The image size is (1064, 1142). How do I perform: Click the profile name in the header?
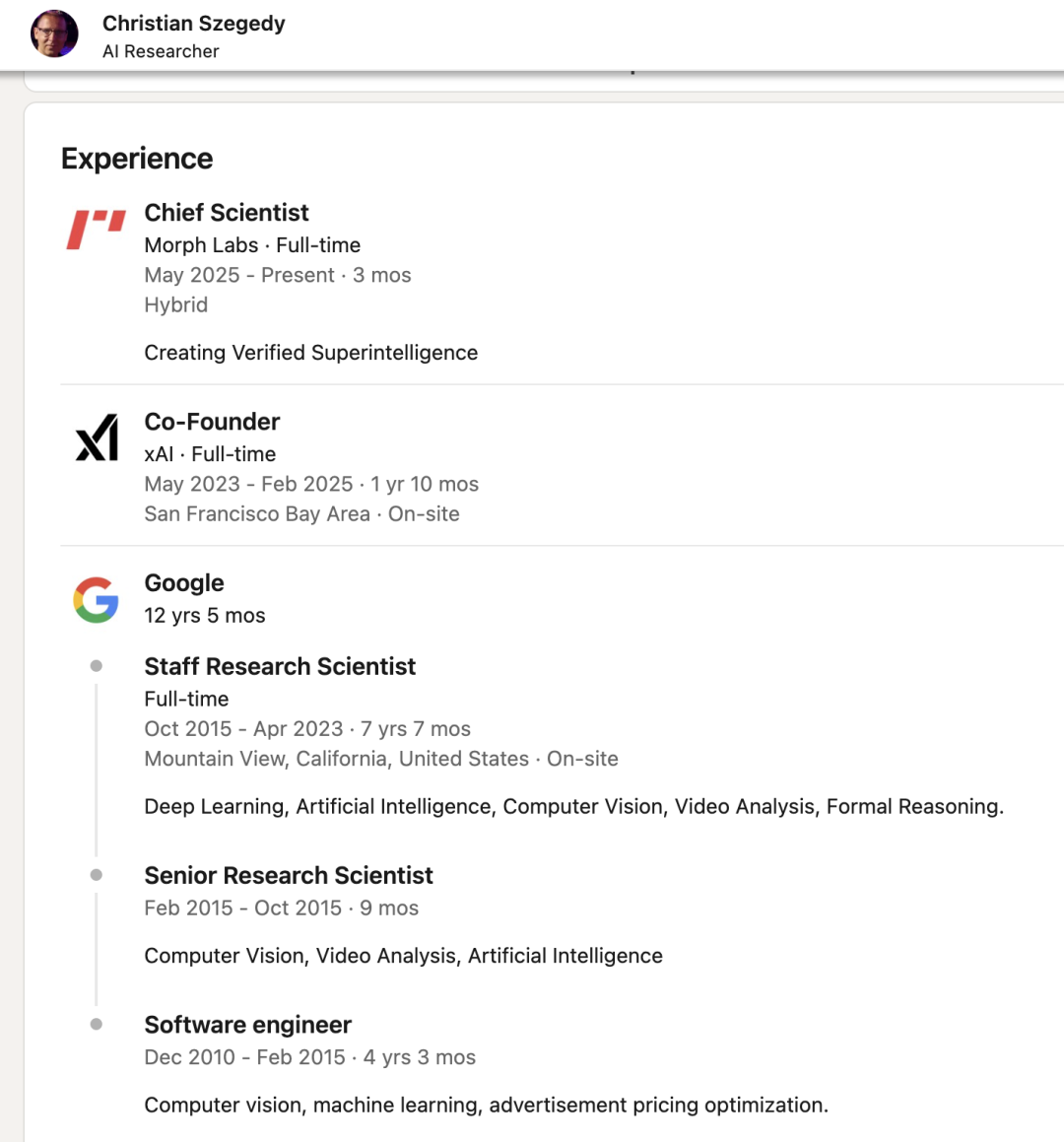[x=194, y=24]
